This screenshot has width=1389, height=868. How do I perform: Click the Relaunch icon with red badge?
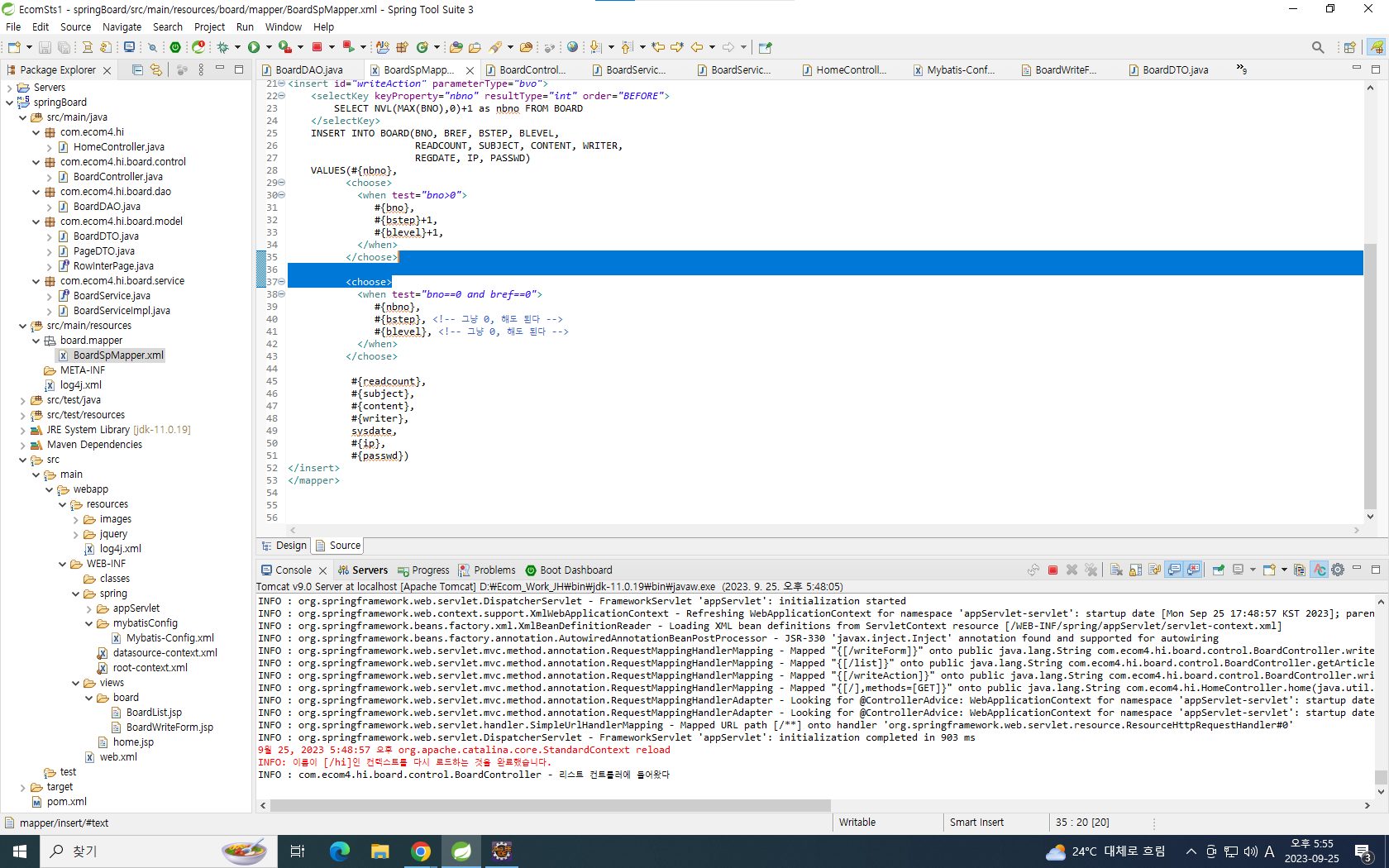(198, 47)
